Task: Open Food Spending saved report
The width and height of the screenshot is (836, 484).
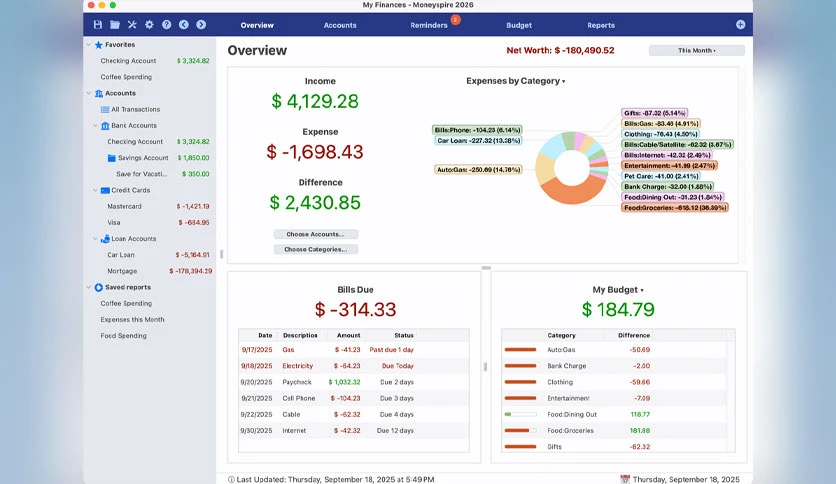Action: click(x=124, y=336)
